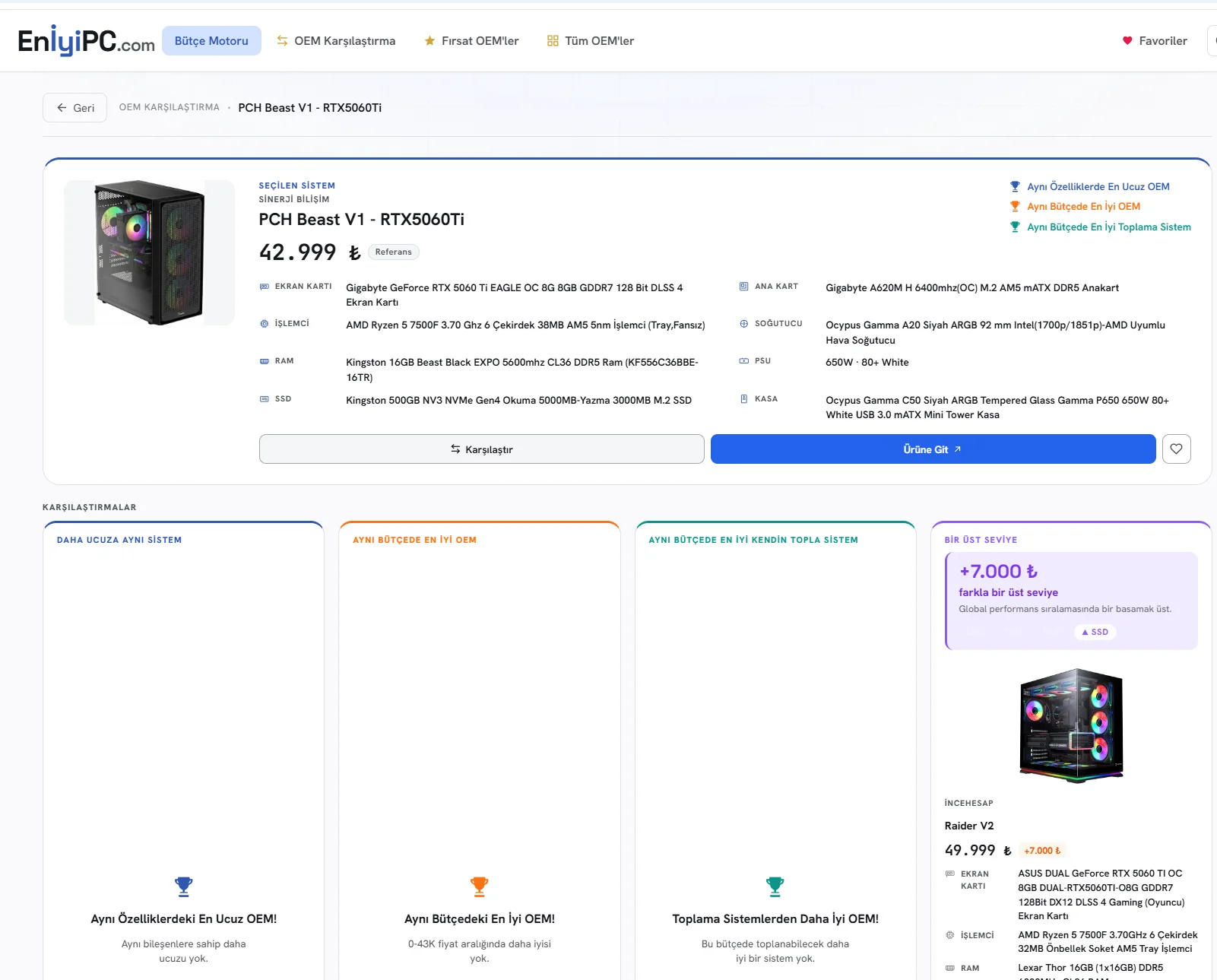Click the Kingston 500GB NV3 NVMe SSD text

coord(519,401)
